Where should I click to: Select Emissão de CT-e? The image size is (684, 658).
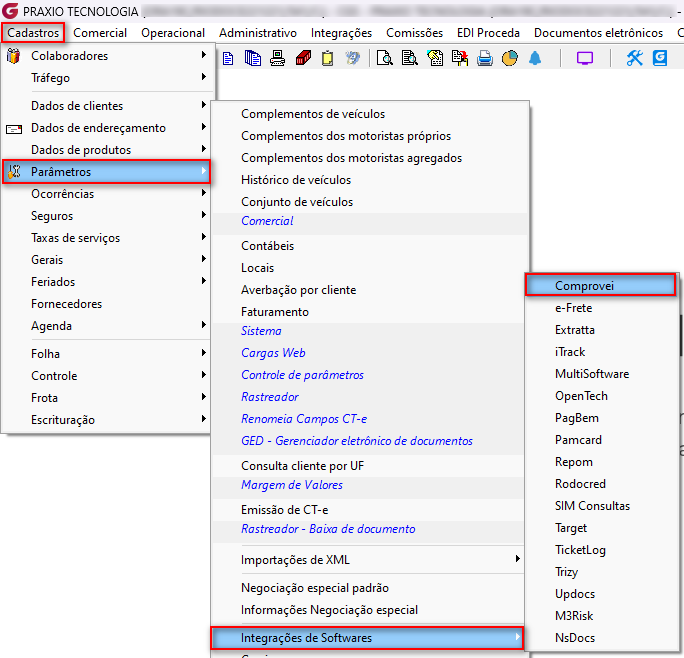[369, 510]
